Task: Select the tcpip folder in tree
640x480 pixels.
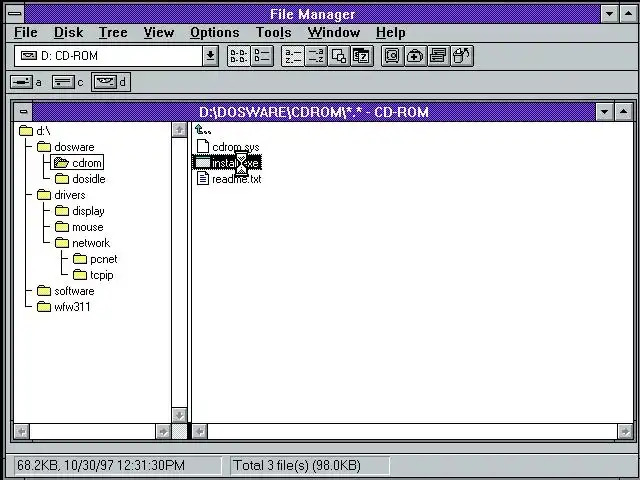Action: (93, 275)
